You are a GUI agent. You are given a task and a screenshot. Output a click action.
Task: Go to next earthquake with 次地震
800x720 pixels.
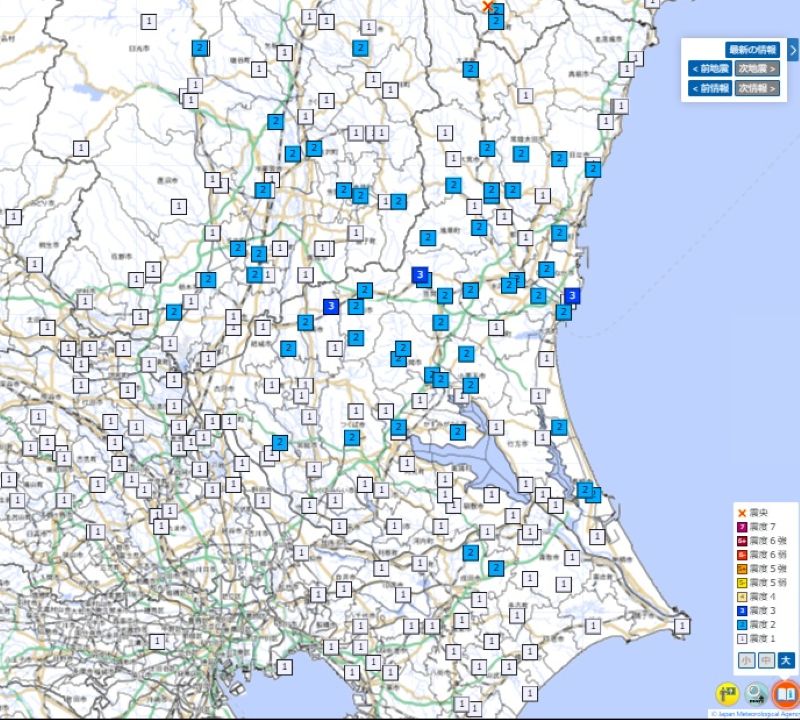pyautogui.click(x=757, y=69)
